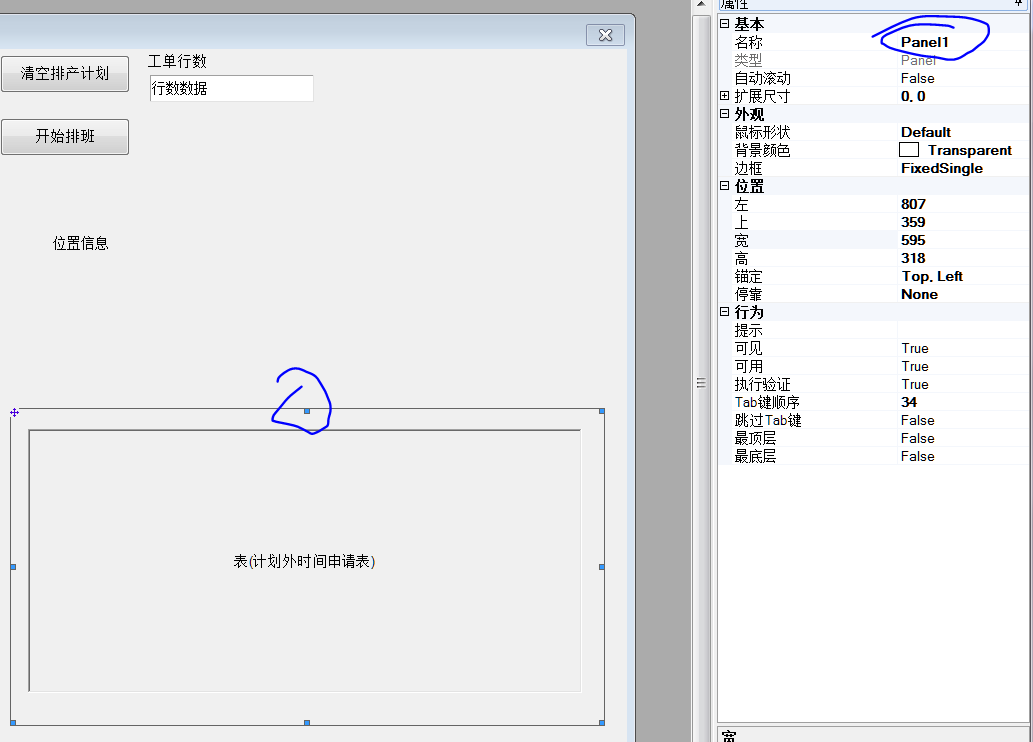This screenshot has width=1033, height=742.
Task: Click the bottom-middle resize handle of the panel
Action: coord(307,723)
